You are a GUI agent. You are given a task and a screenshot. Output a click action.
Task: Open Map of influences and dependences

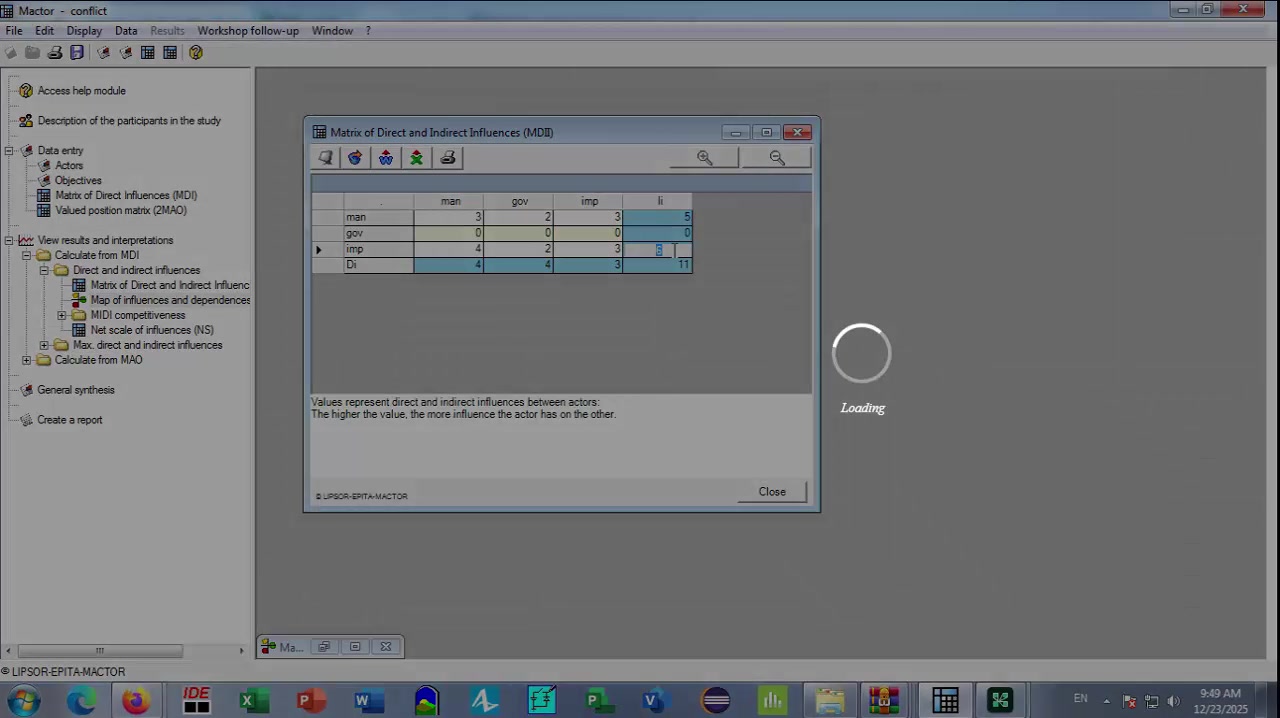point(170,300)
